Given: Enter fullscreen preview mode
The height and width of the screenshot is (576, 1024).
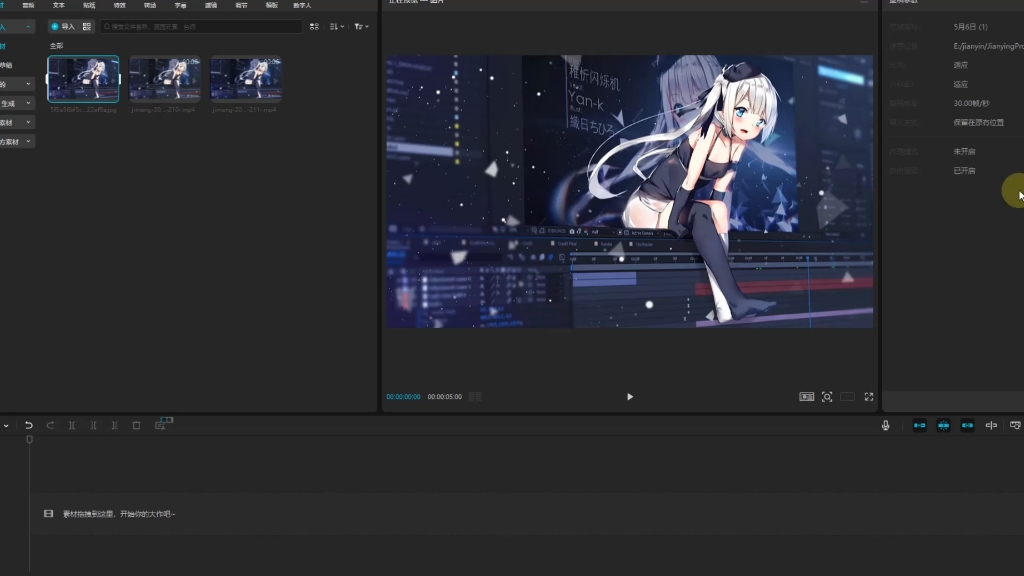Looking at the screenshot, I should coord(869,396).
